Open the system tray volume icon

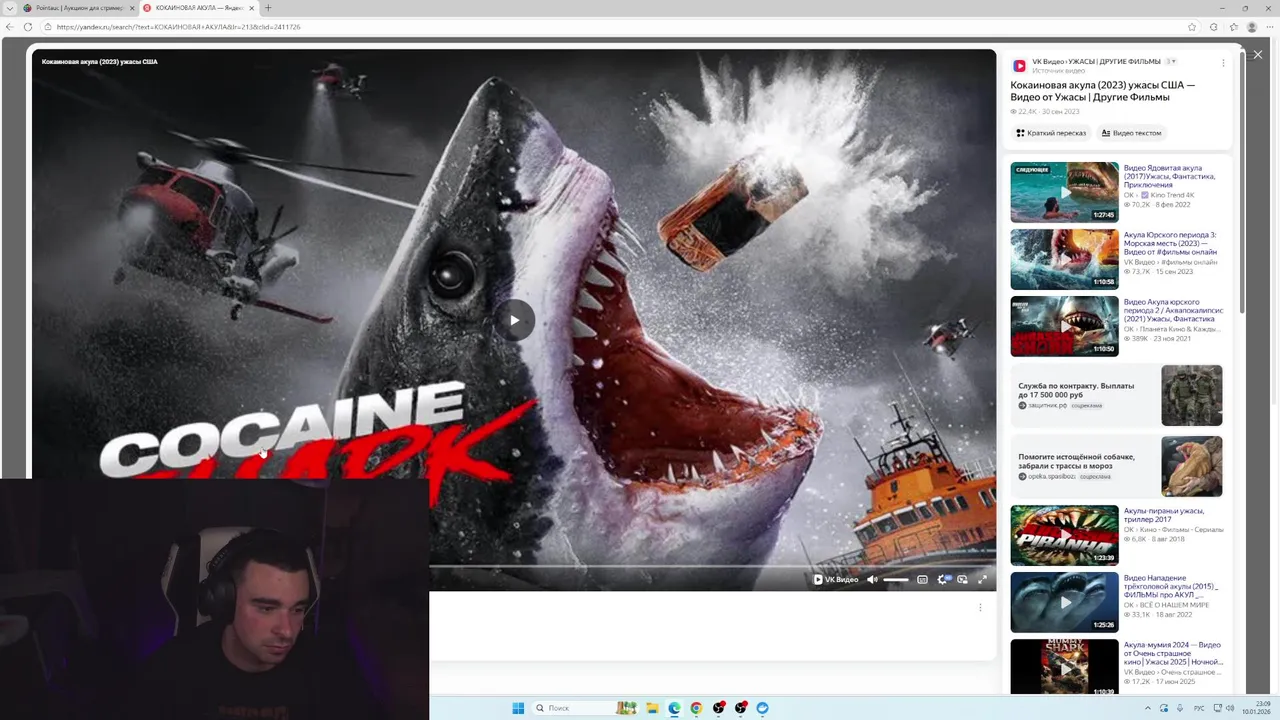click(1230, 708)
